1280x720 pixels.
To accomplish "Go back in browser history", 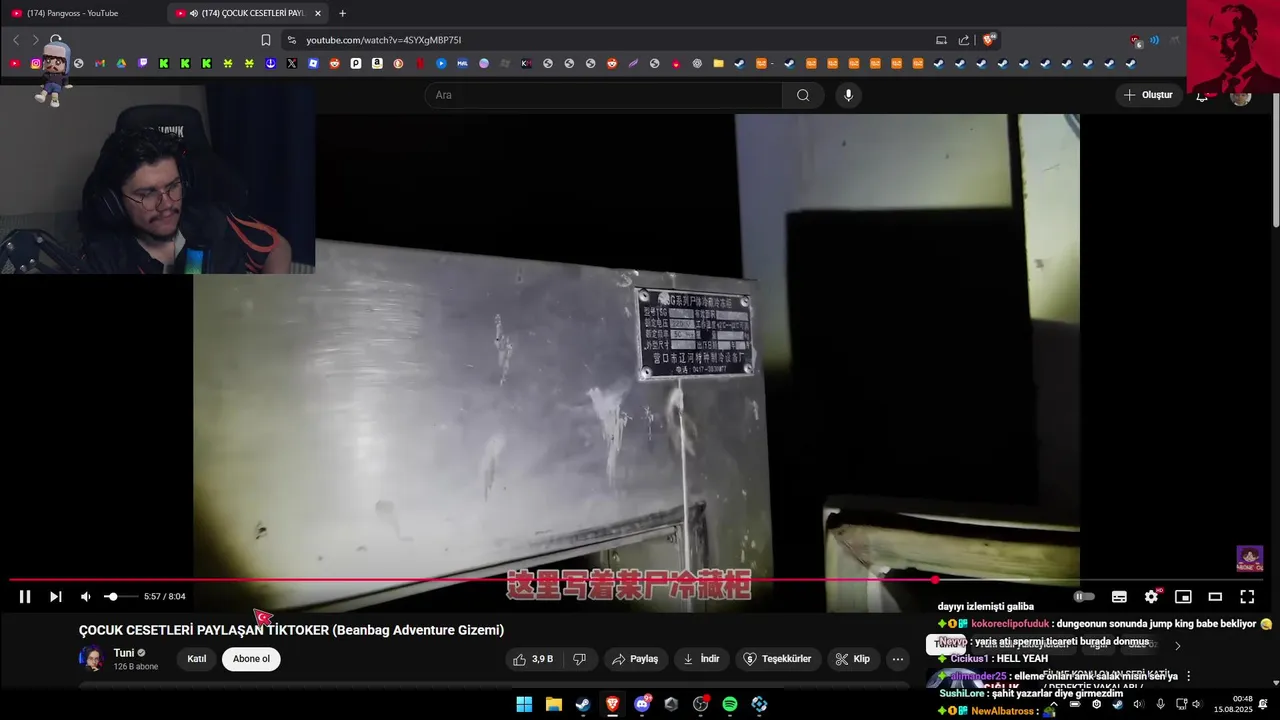I will click(16, 40).
